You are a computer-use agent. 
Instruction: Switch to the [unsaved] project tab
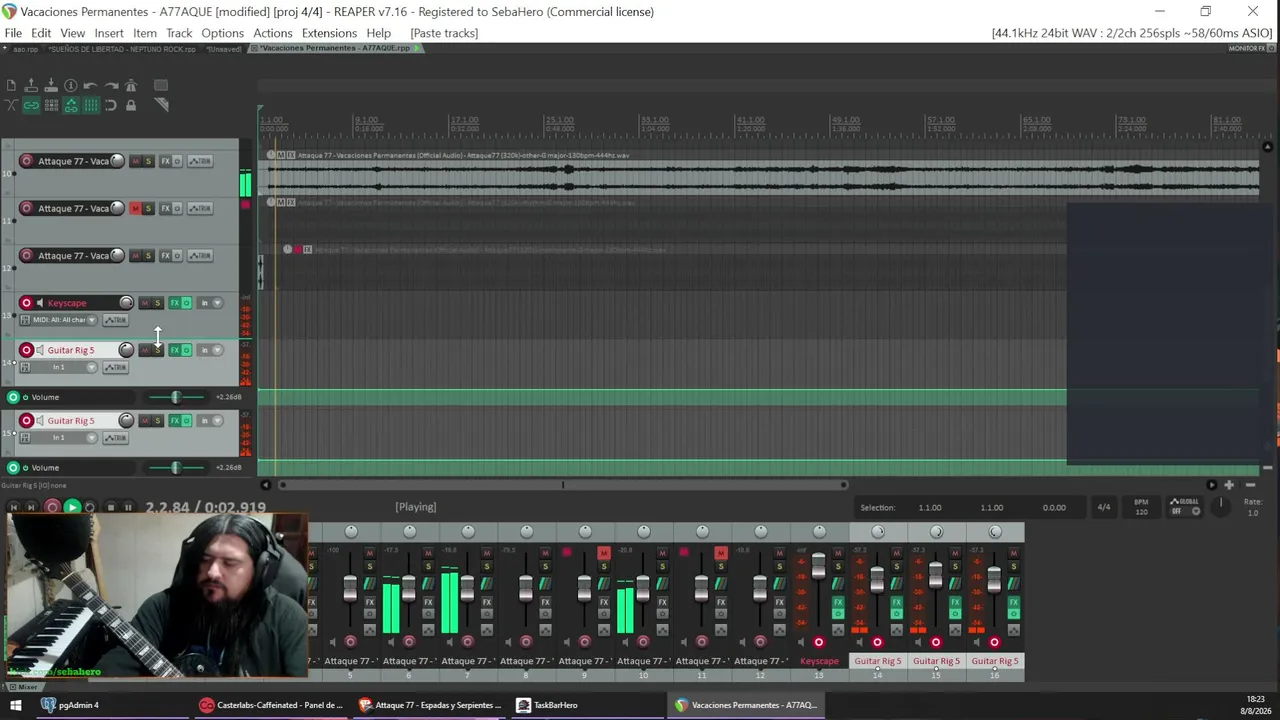coord(223,49)
